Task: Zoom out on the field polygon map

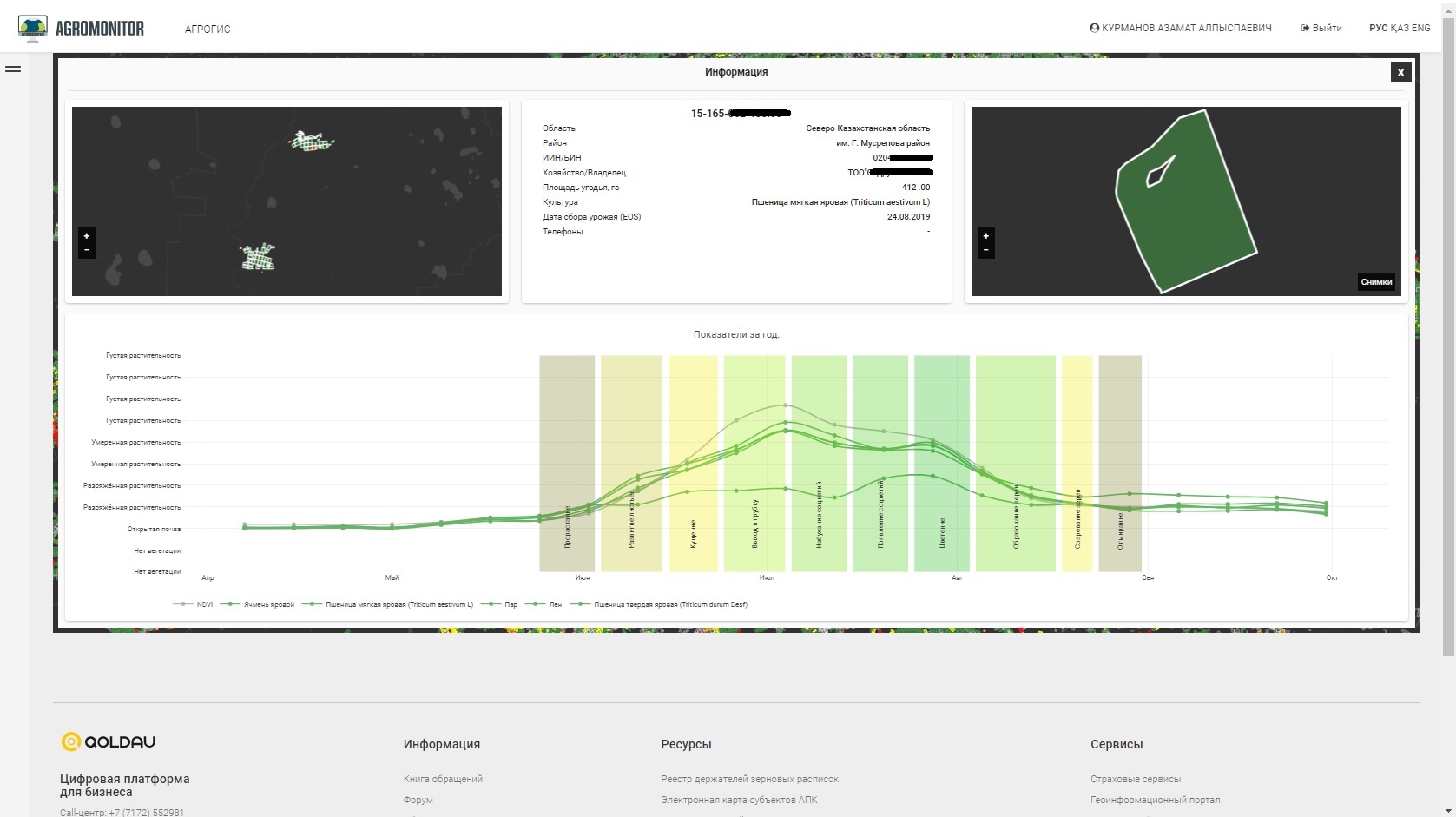Action: [x=985, y=250]
